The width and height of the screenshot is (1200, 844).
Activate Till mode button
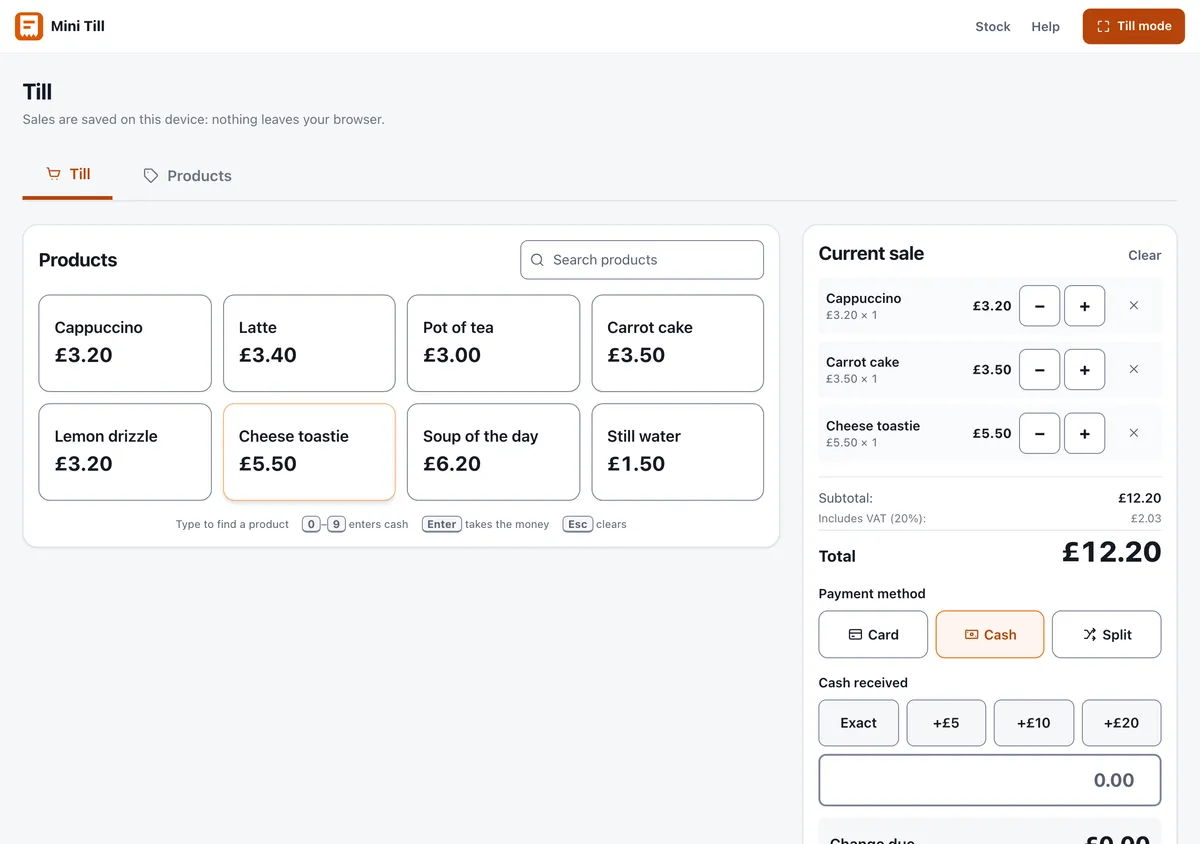pos(1134,26)
